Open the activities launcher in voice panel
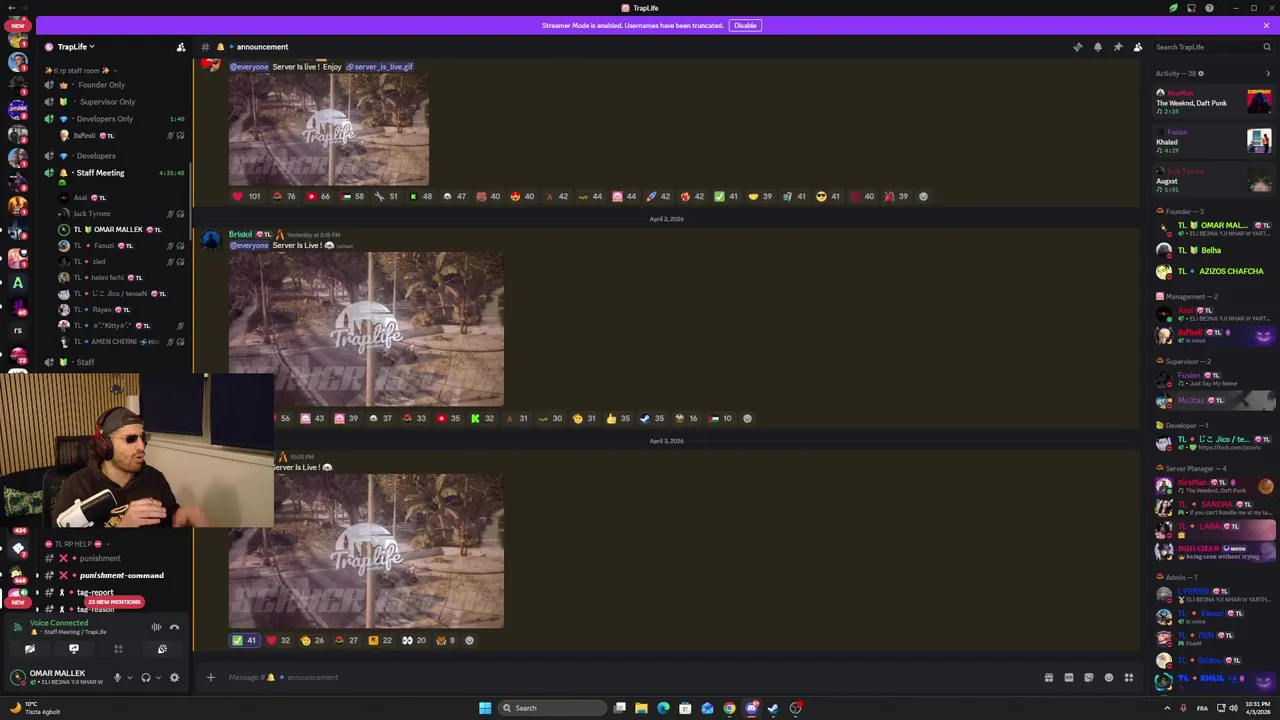 (118, 649)
